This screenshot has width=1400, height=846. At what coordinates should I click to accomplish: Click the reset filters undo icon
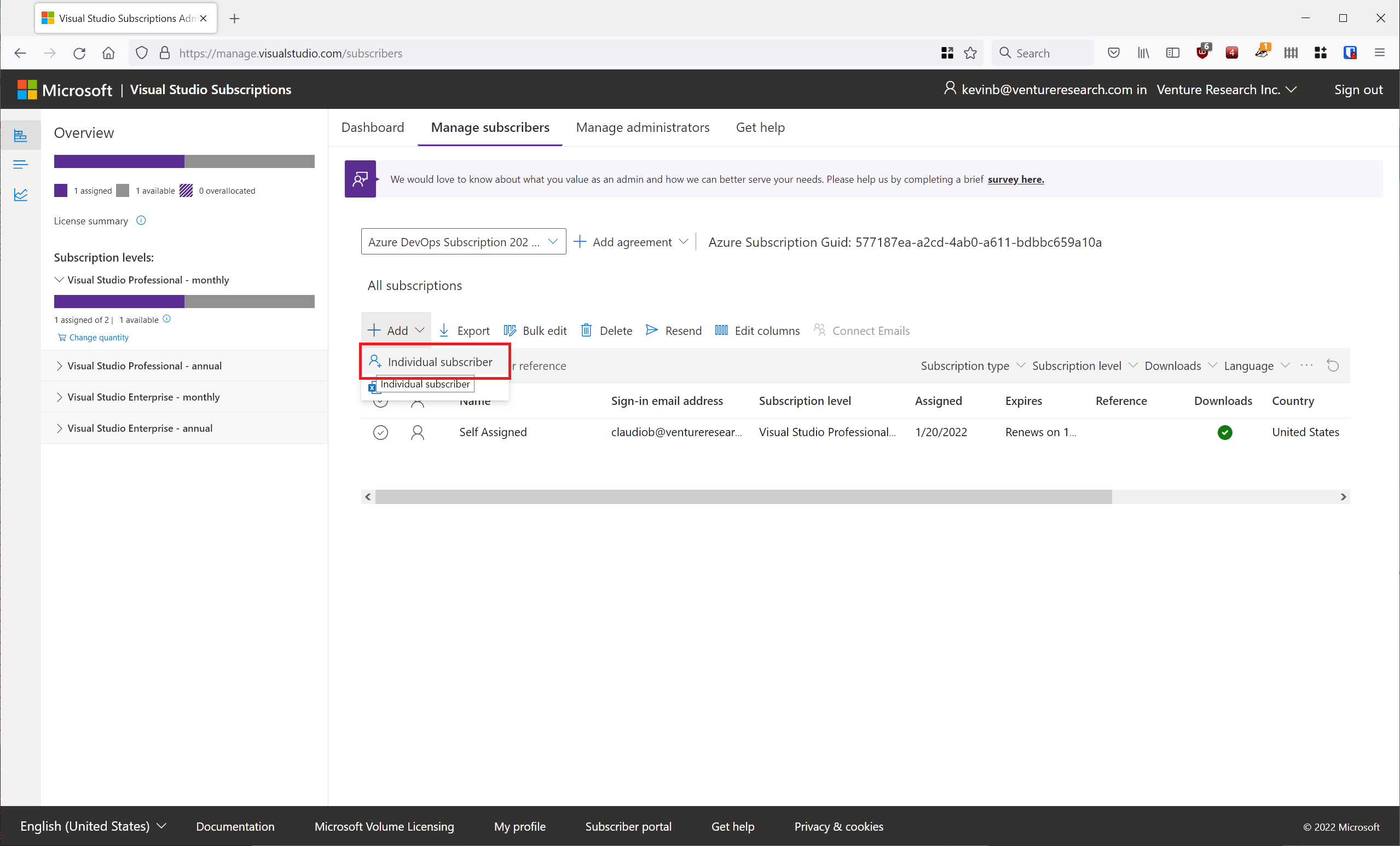[x=1332, y=366]
